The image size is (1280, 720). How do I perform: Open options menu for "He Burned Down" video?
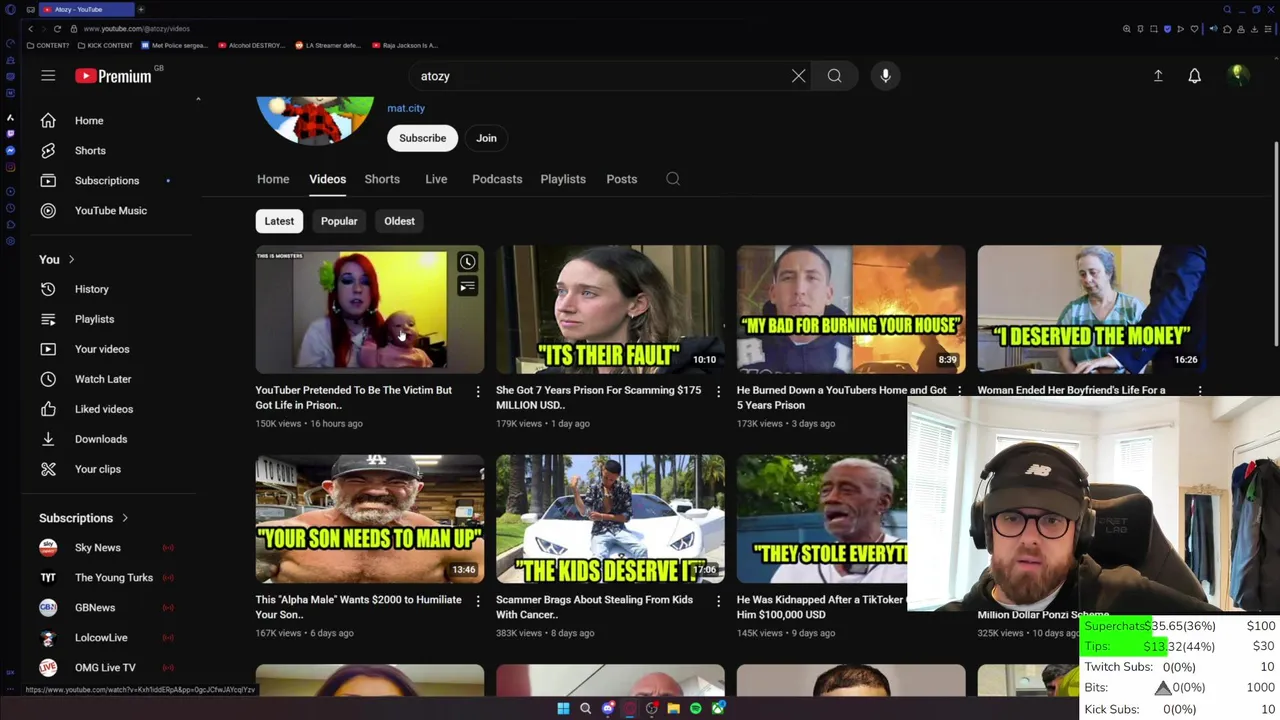click(x=959, y=391)
